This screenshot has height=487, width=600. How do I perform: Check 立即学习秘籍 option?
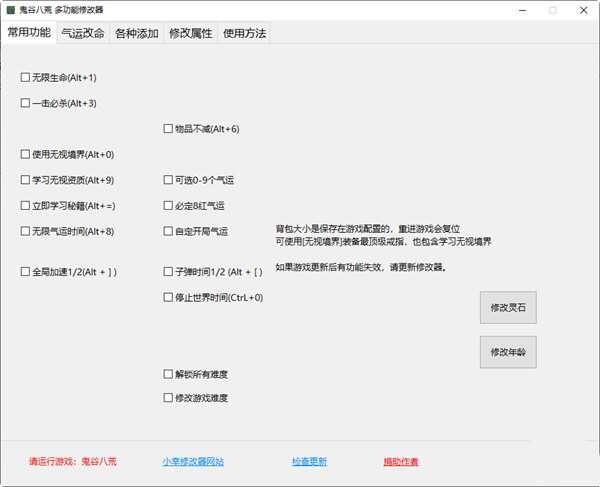[26, 205]
